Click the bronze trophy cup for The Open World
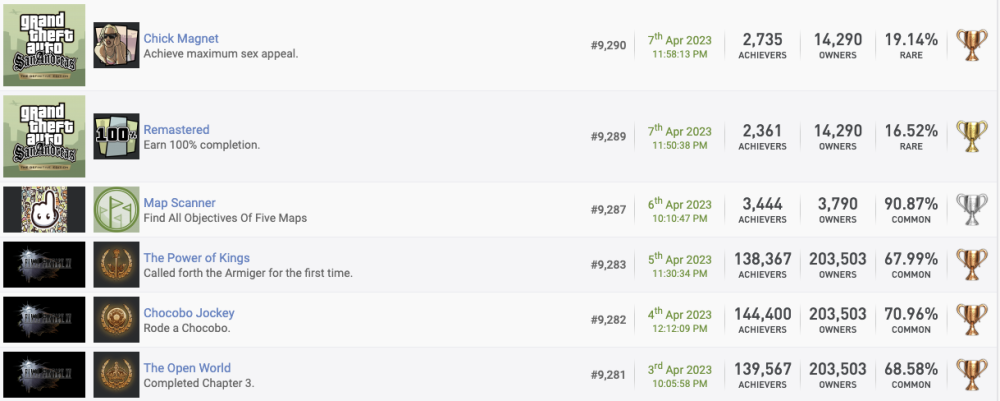Screen dimensions: 1000x401 point(971,375)
